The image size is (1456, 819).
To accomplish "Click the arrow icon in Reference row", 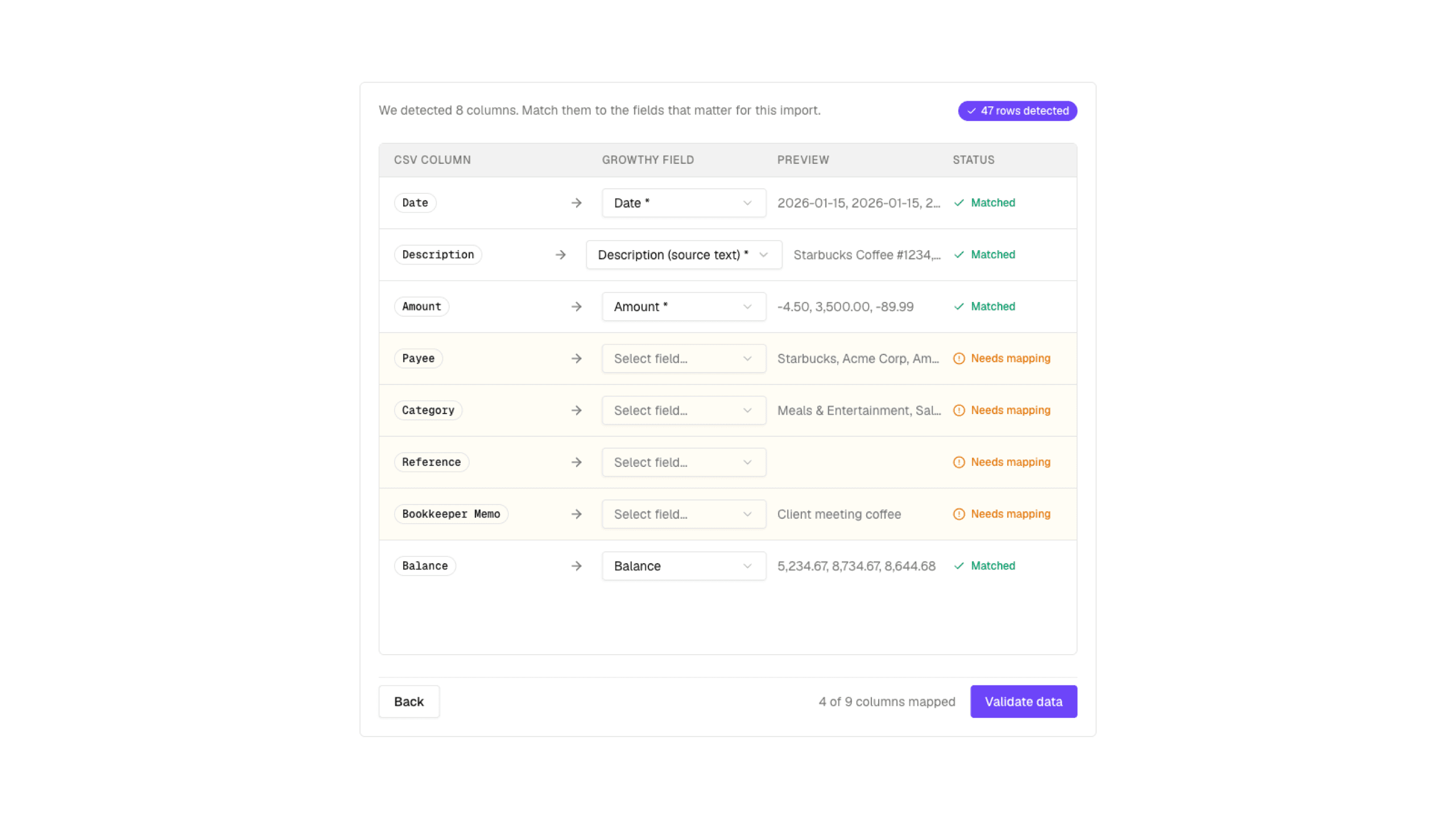I will [x=576, y=462].
